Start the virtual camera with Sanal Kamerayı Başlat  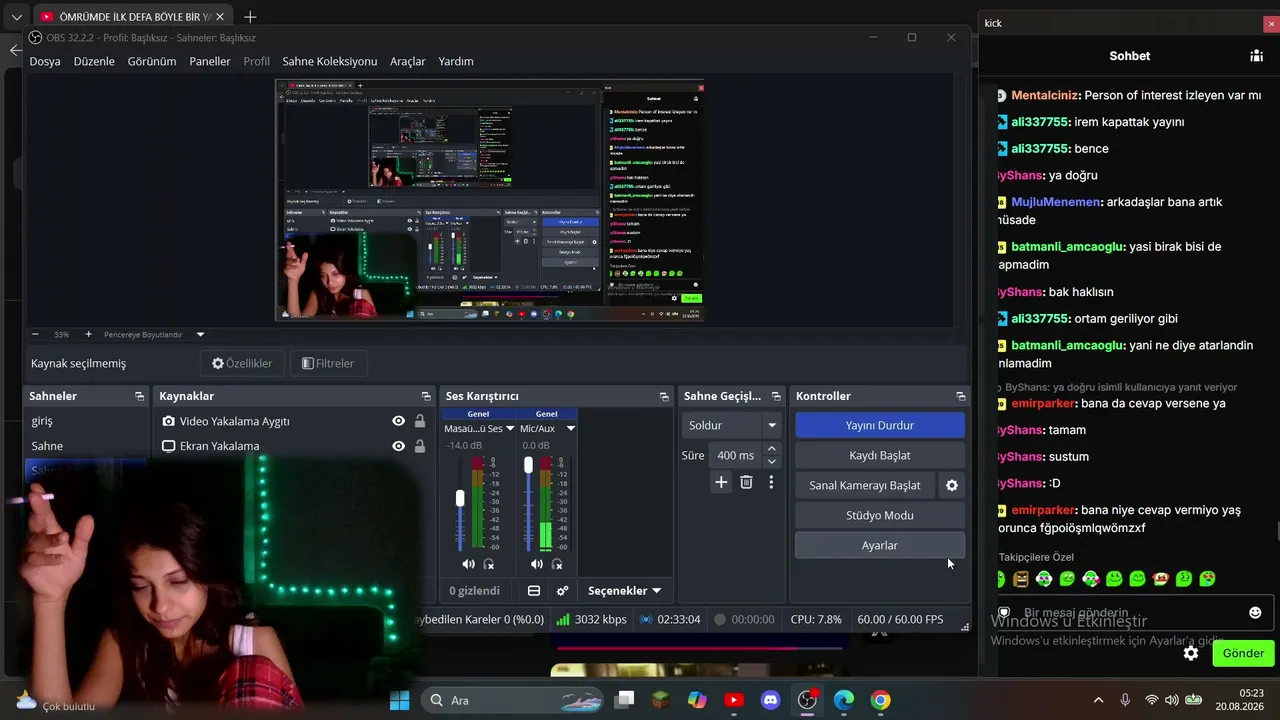865,485
